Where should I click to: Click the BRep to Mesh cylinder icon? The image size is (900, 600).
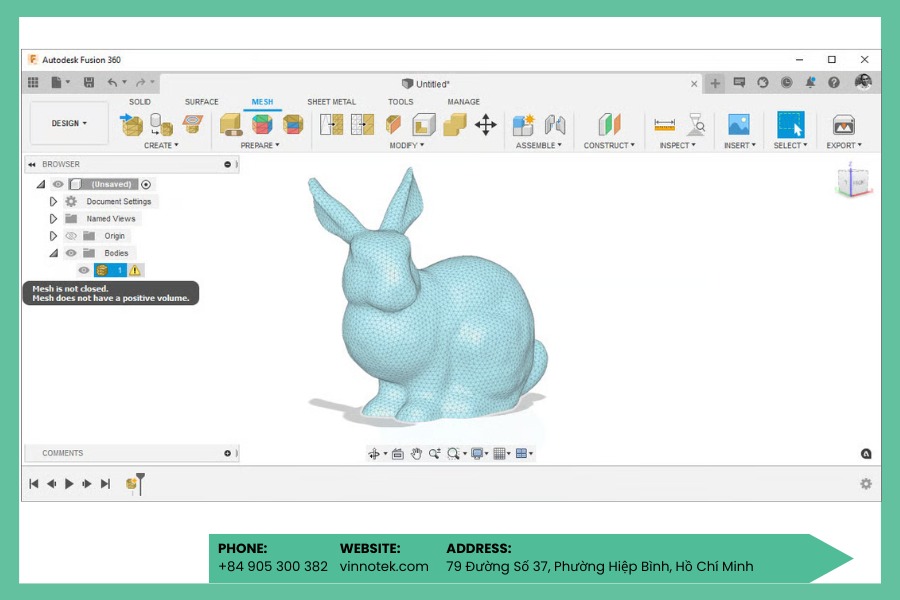tap(161, 125)
